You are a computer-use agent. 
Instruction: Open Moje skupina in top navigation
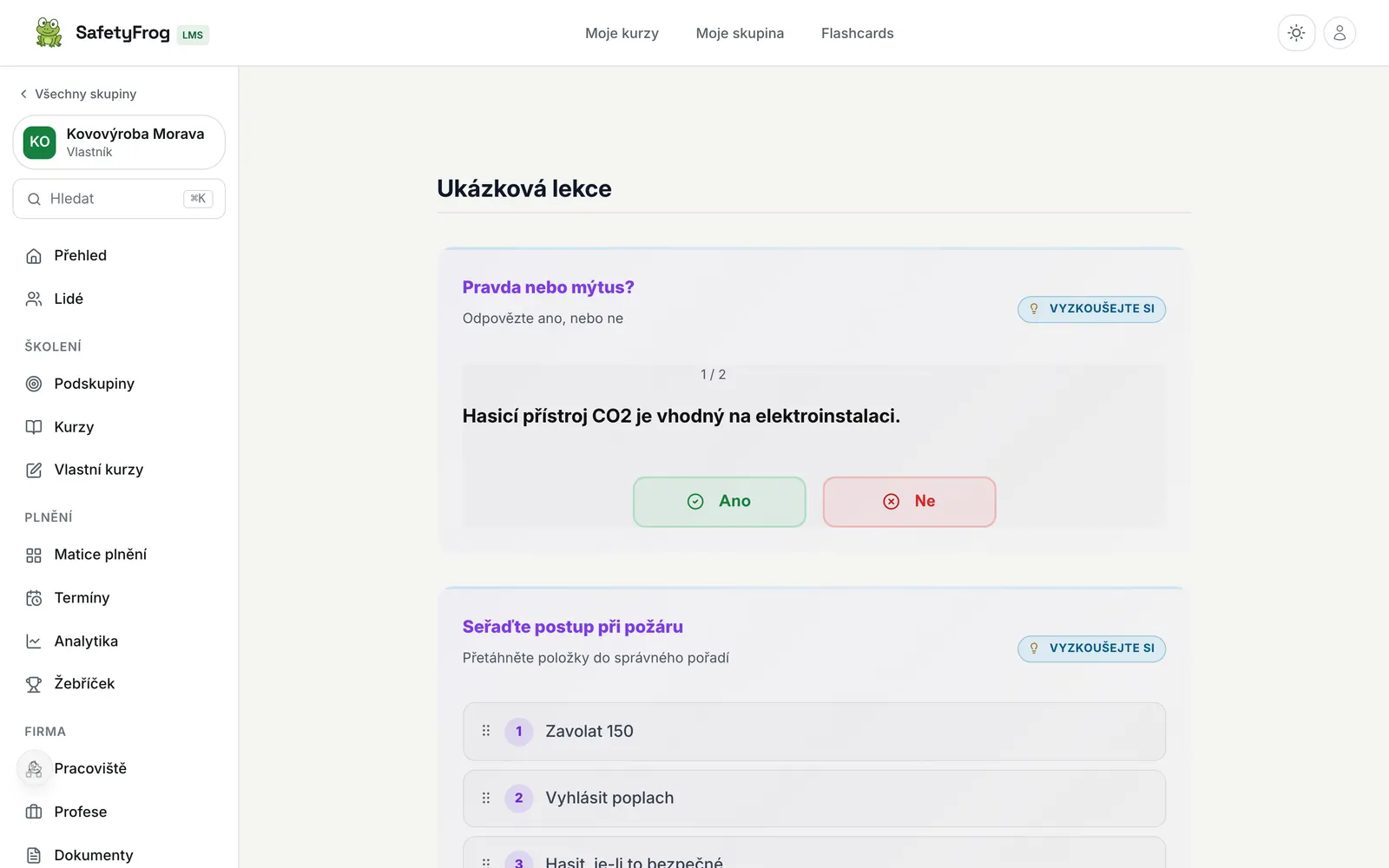[740, 33]
